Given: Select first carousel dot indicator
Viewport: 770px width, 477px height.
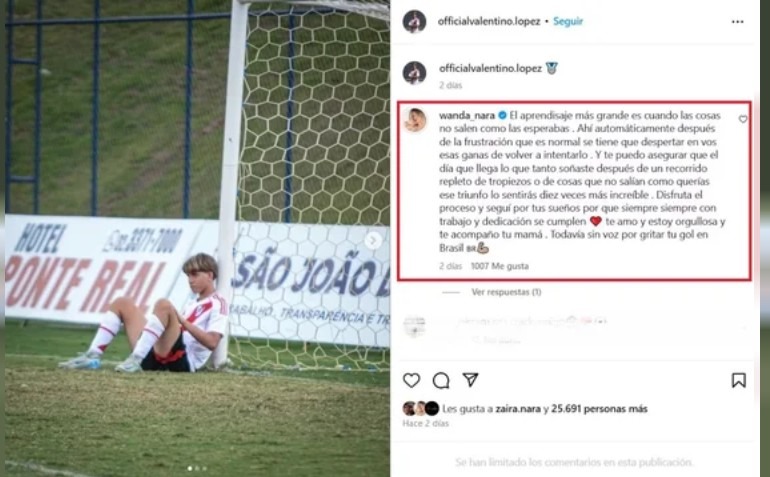Looking at the screenshot, I should pos(190,469).
